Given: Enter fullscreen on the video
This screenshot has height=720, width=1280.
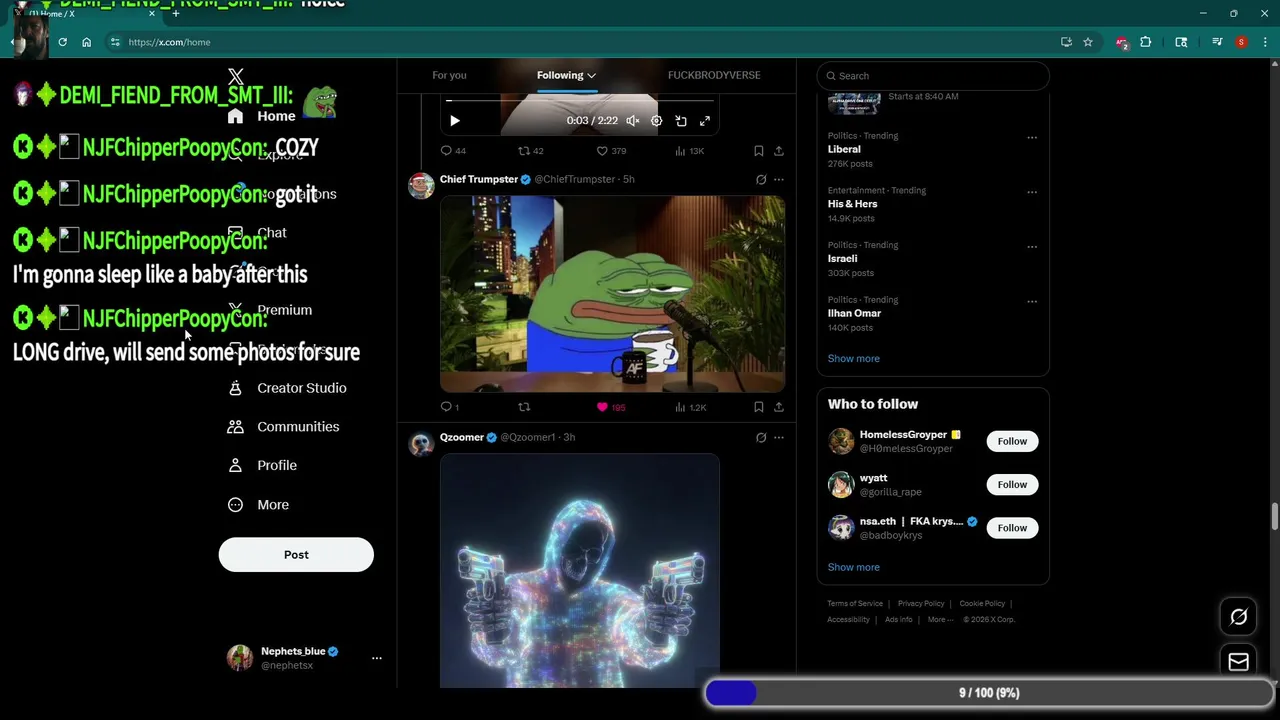Looking at the screenshot, I should (705, 121).
